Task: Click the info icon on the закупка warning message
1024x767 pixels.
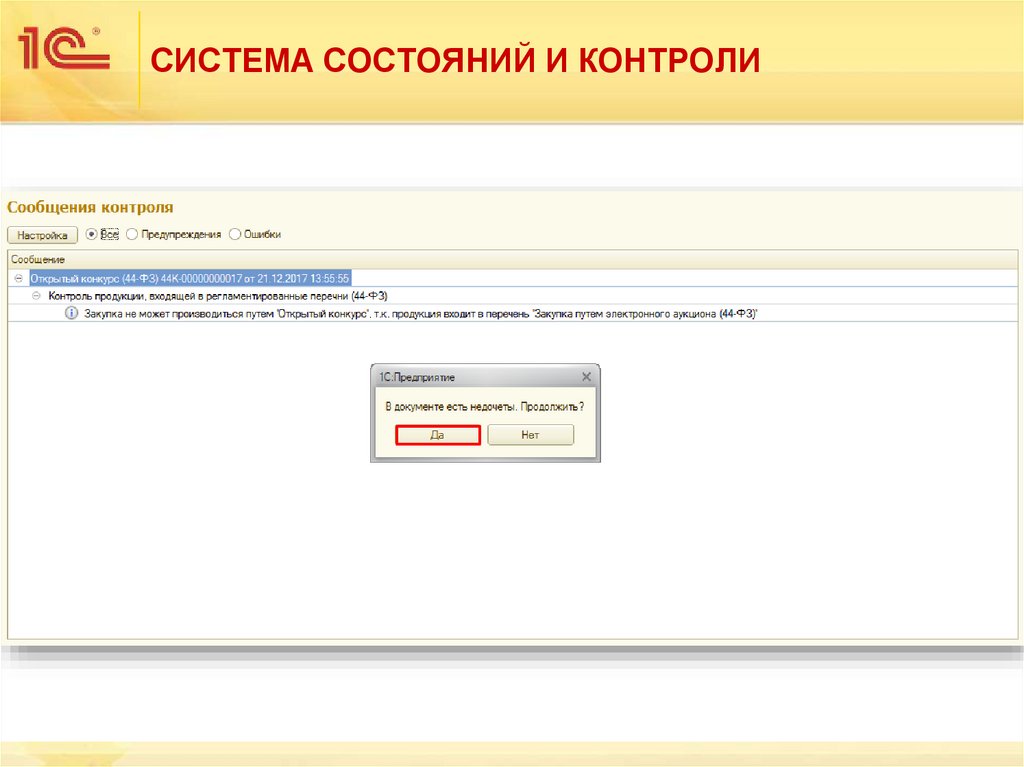Action: tap(70, 314)
